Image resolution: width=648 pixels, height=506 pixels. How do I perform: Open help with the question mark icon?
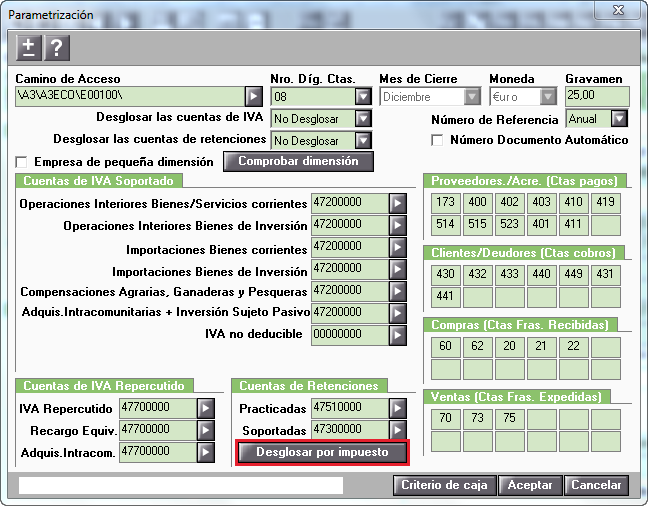coord(57,48)
